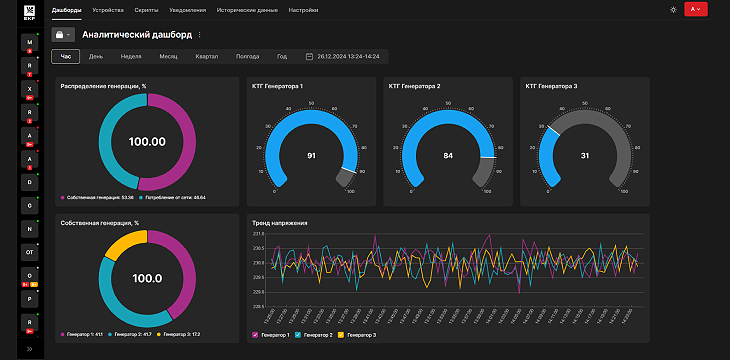Open the Устройства tab
Viewport: 730px width, 360px height.
pos(108,10)
